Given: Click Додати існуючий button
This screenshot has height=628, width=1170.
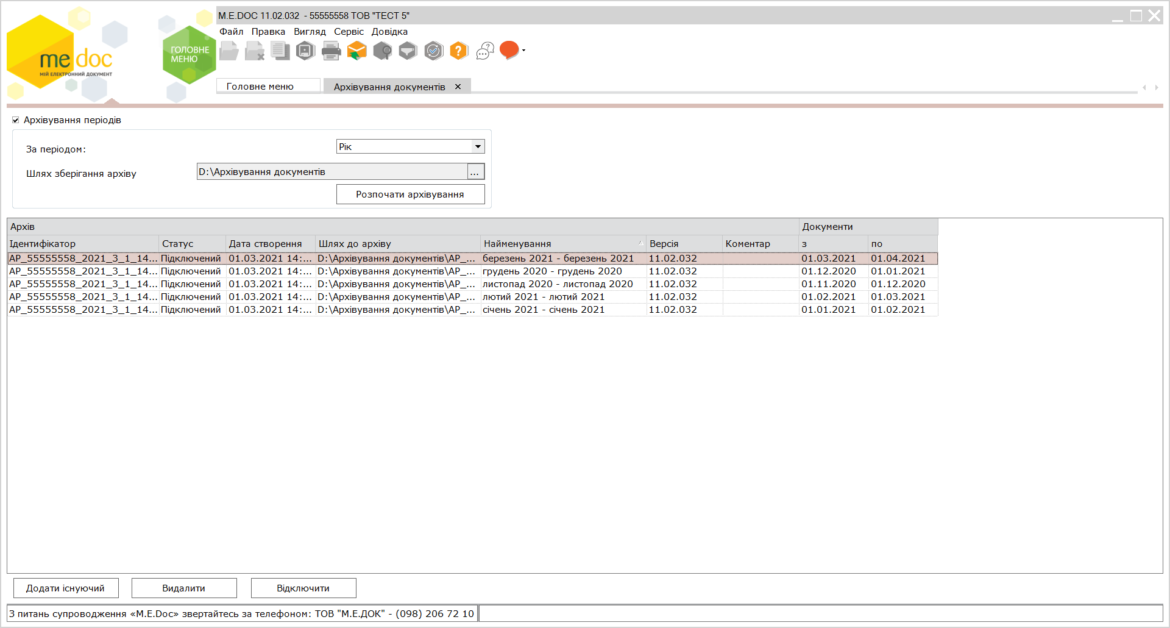Looking at the screenshot, I should 66,588.
